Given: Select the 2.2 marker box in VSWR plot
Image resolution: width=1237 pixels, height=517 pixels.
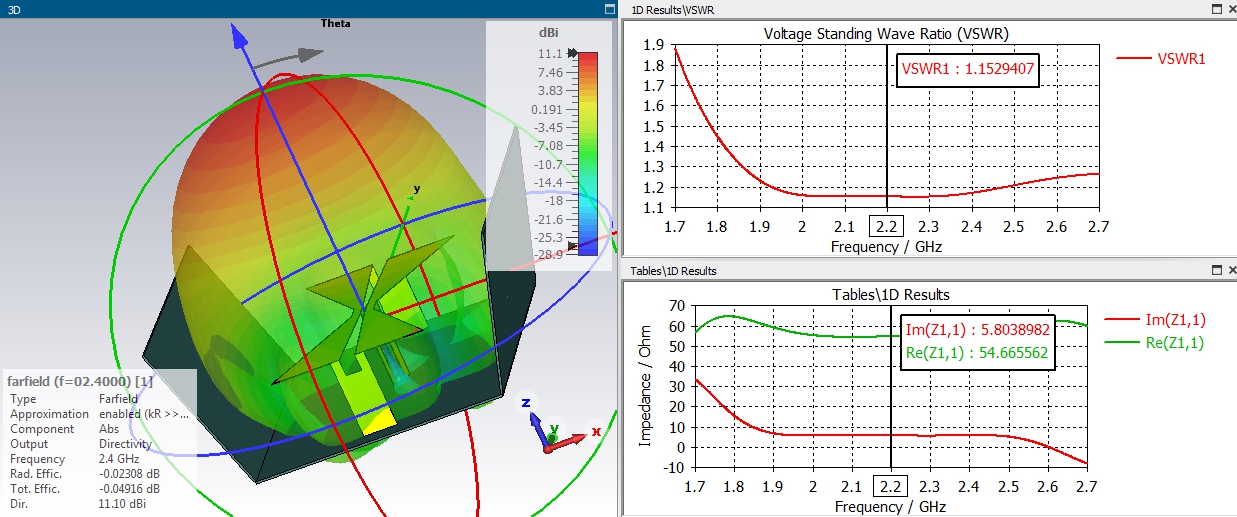Looking at the screenshot, I should (x=887, y=225).
